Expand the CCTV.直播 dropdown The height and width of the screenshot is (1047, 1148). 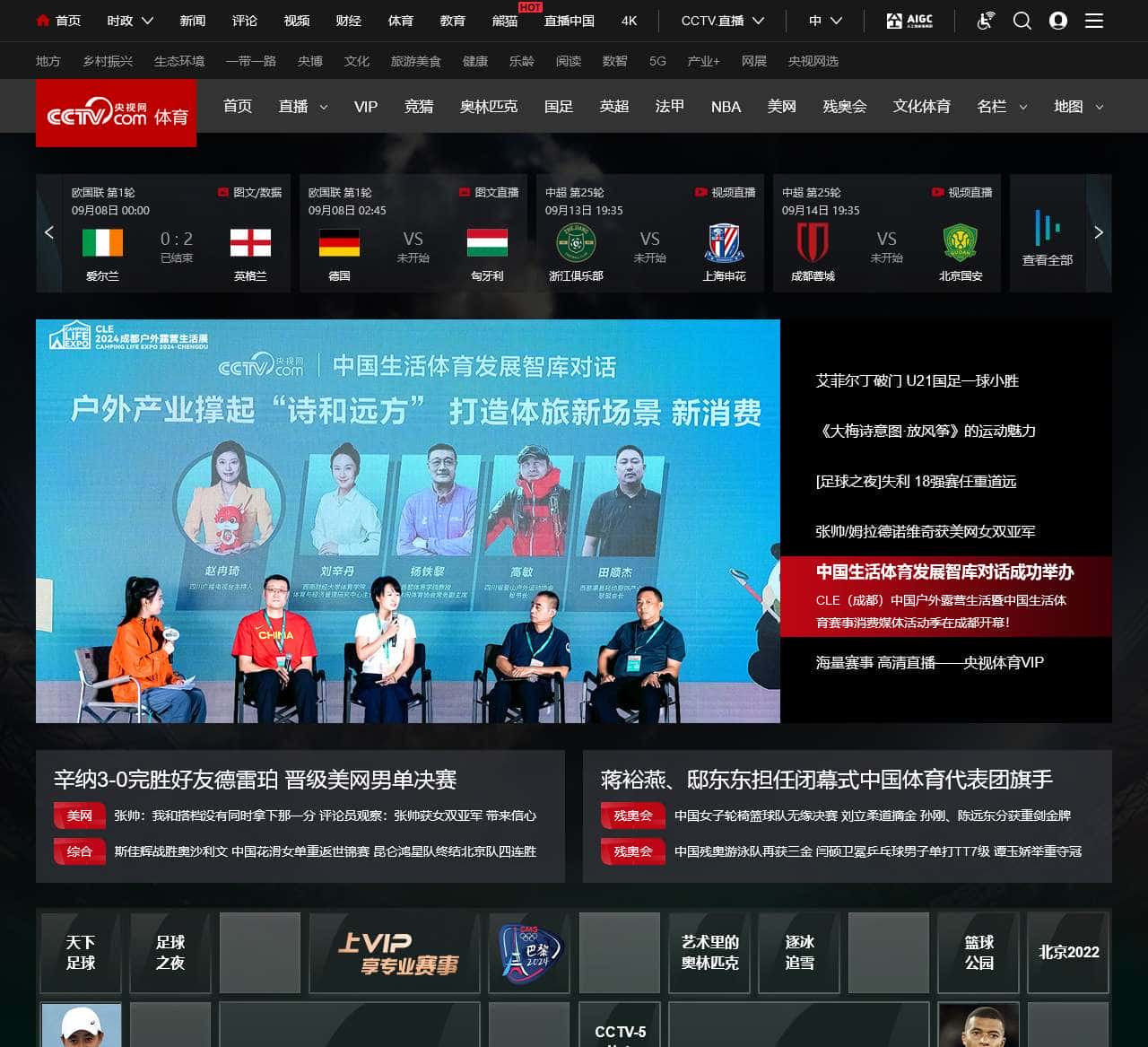(723, 20)
